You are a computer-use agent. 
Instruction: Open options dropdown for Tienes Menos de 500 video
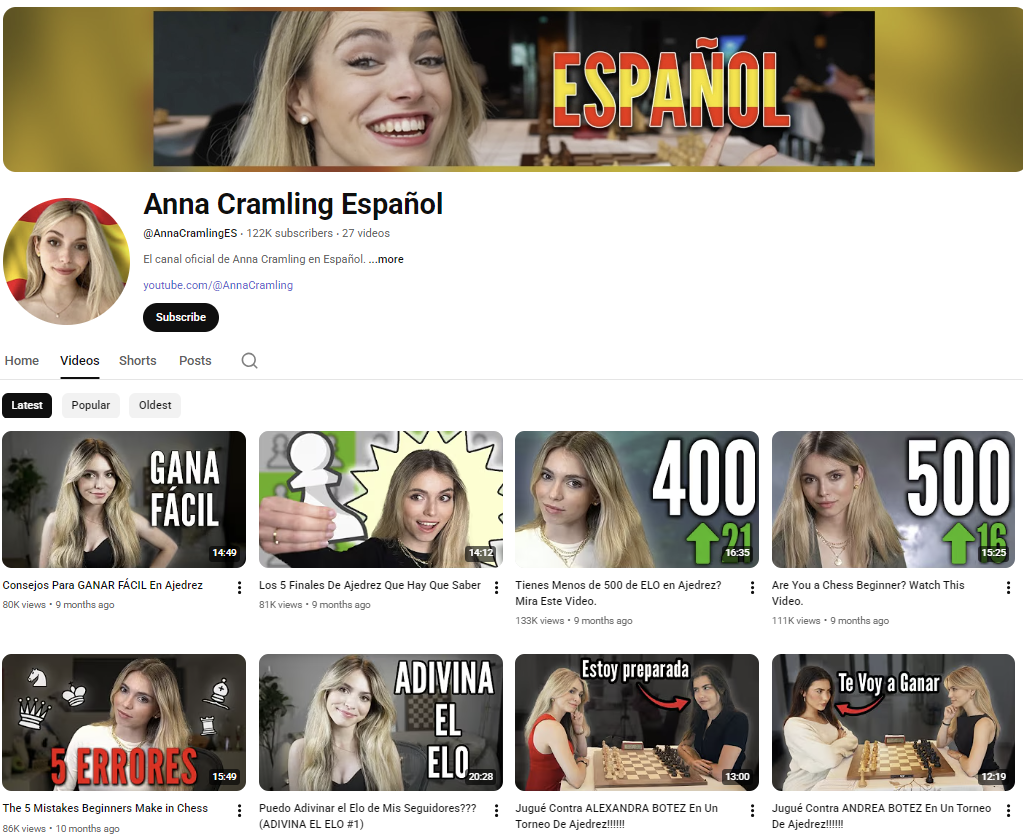pos(751,588)
